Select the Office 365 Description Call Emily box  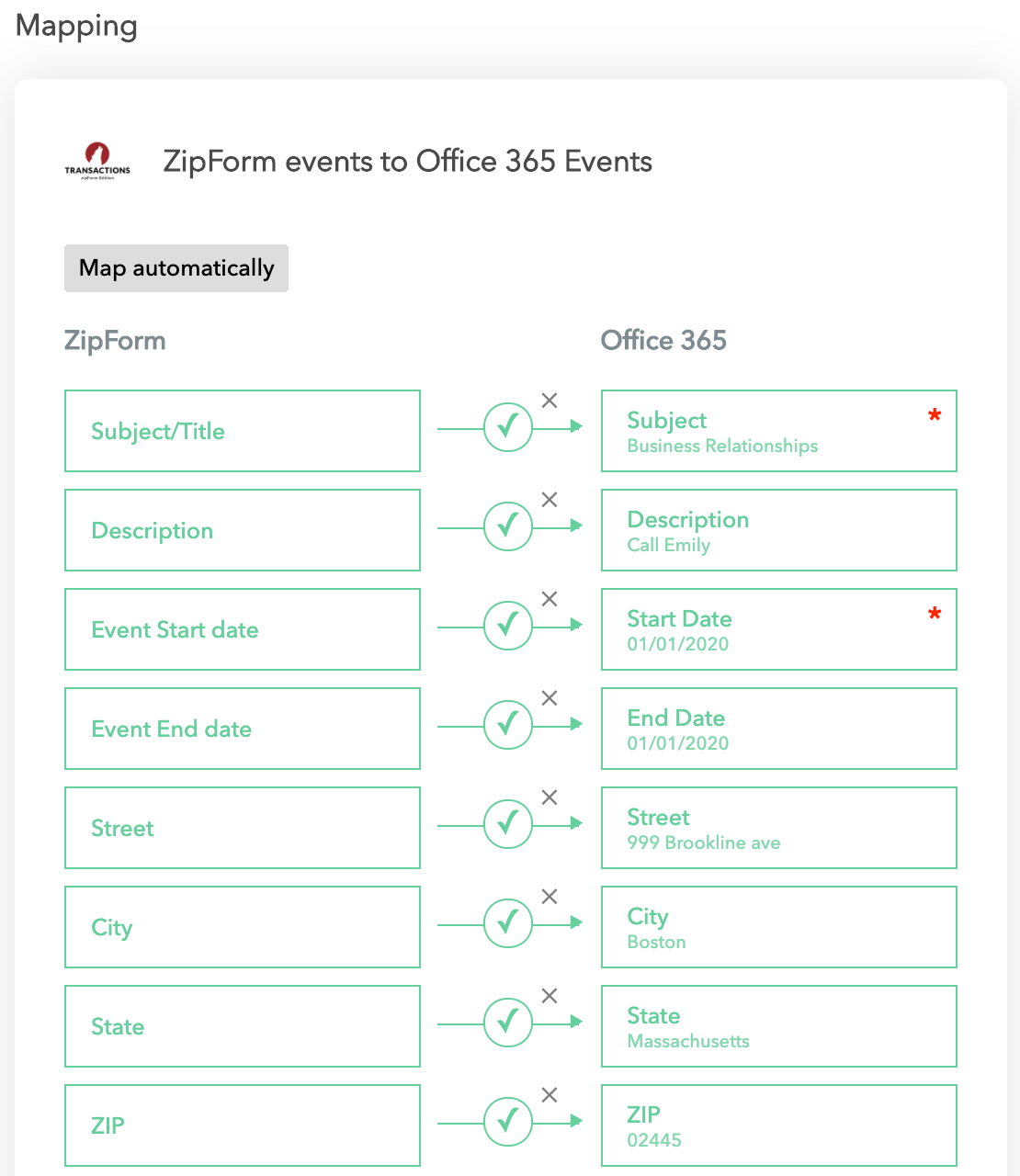tap(779, 530)
